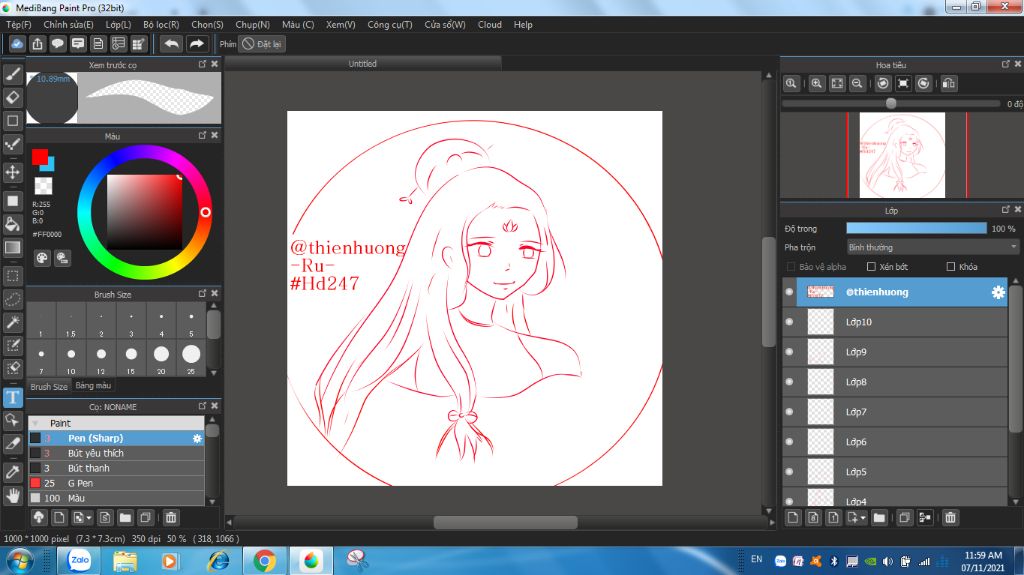Open Zalo from the Windows taskbar
The width and height of the screenshot is (1024, 575).
(x=79, y=561)
